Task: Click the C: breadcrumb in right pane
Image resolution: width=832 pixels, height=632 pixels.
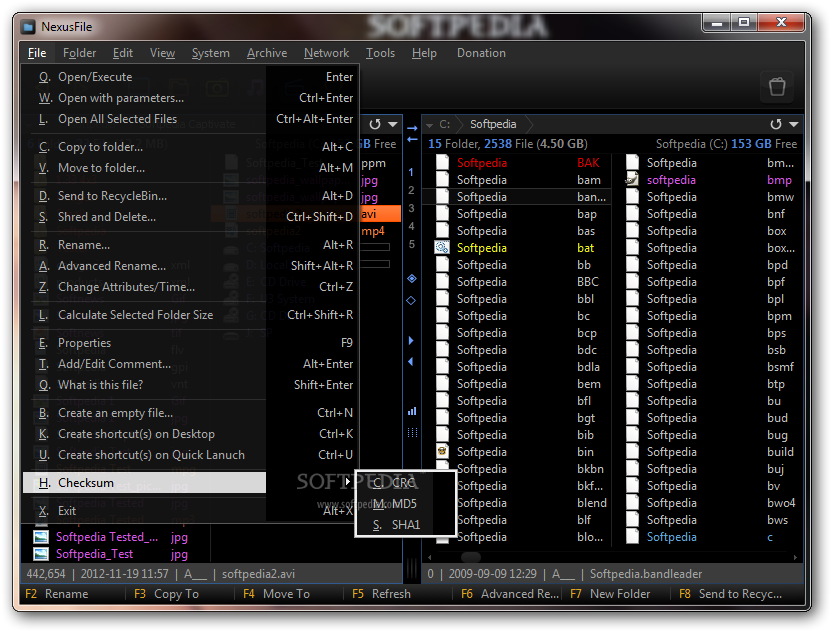Action: click(445, 124)
